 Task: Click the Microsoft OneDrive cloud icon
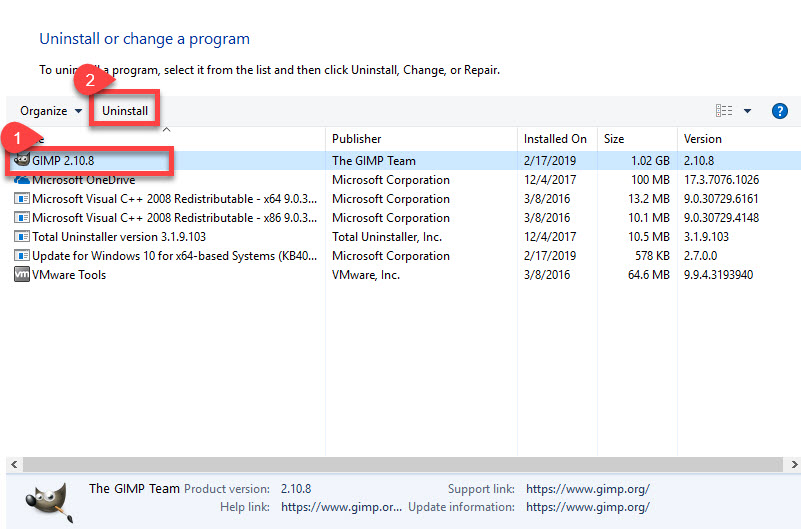21,180
